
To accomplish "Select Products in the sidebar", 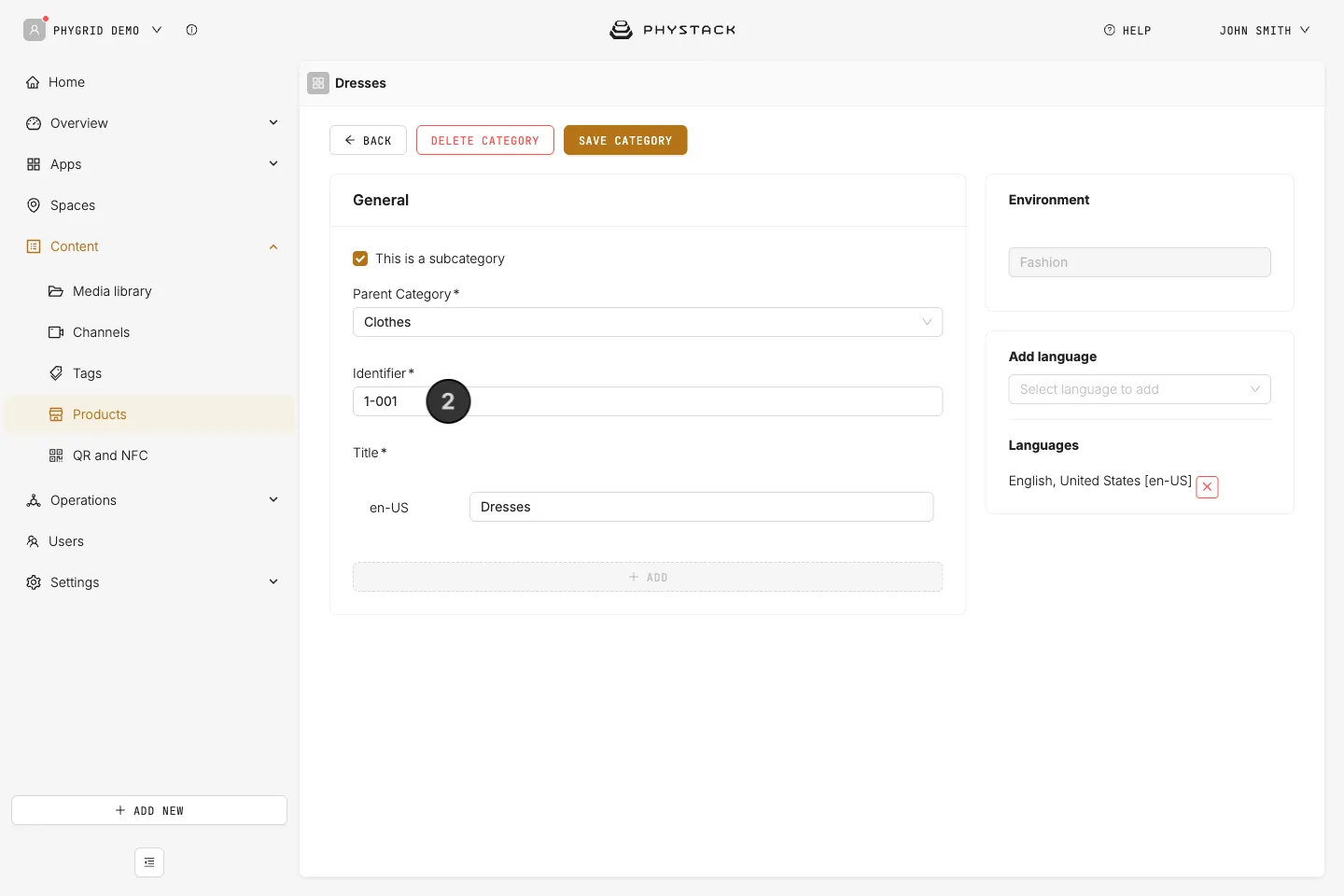I will [149, 414].
